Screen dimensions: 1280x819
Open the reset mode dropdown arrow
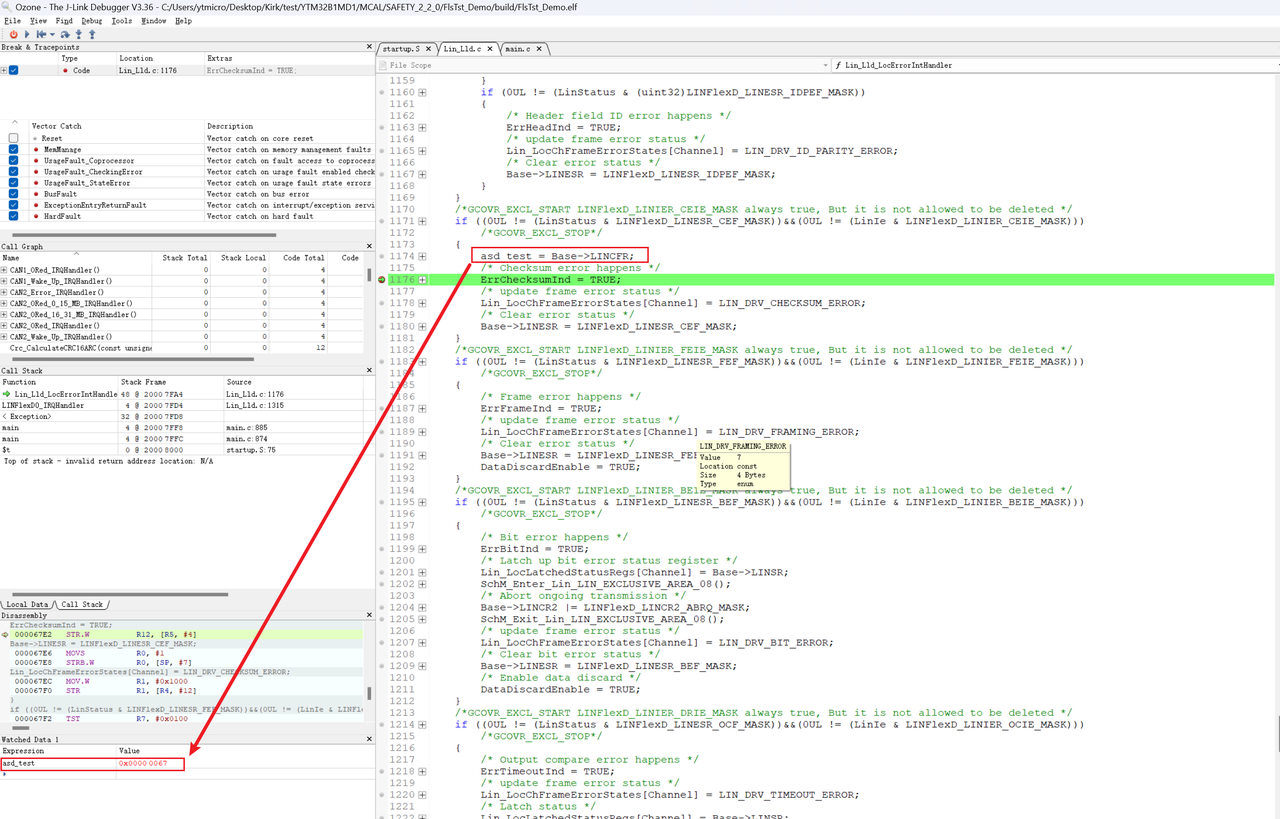(x=52, y=34)
